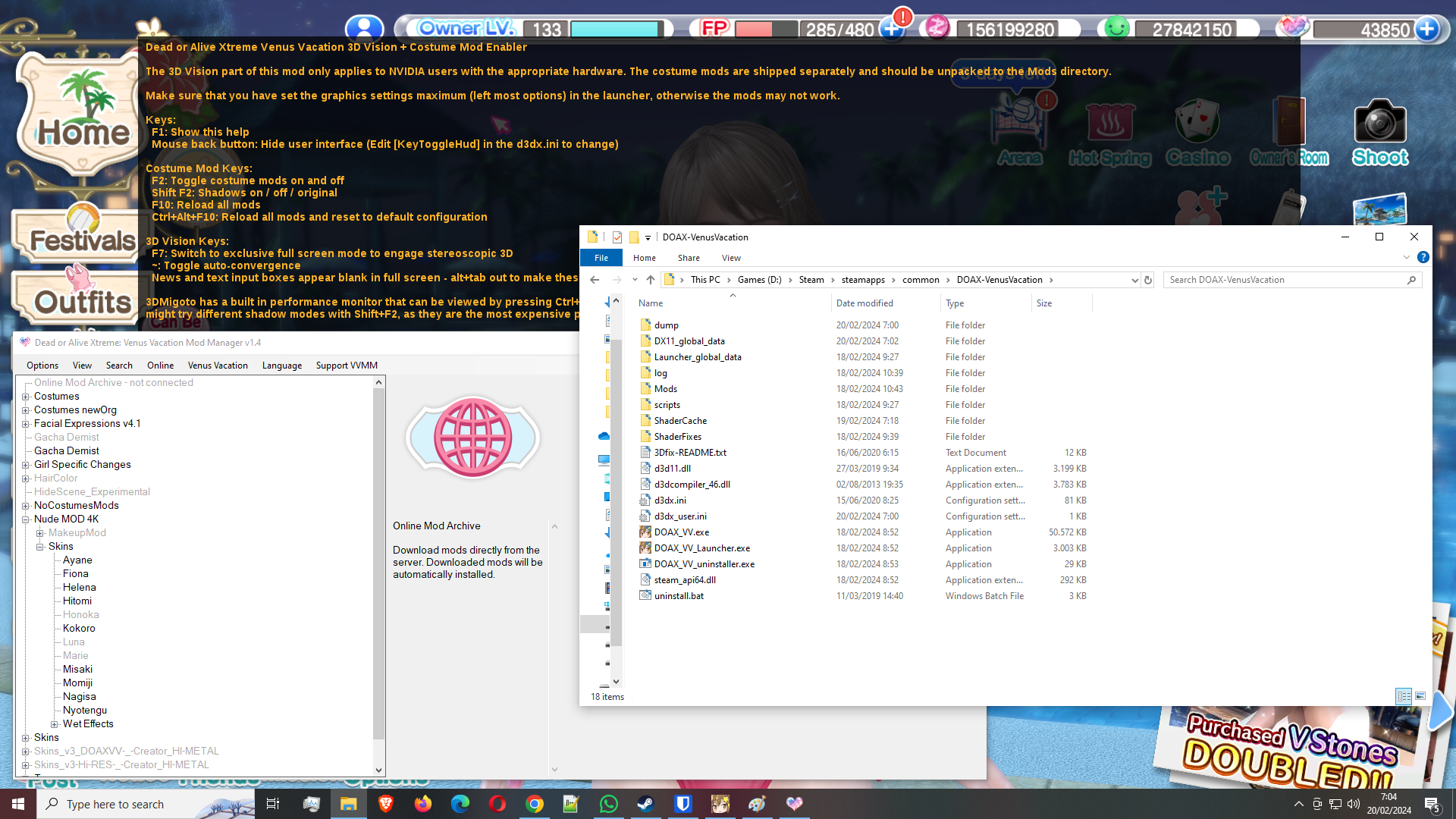Expand Girl Specific Changes node
Screen dimensions: 1456x819
click(26, 465)
